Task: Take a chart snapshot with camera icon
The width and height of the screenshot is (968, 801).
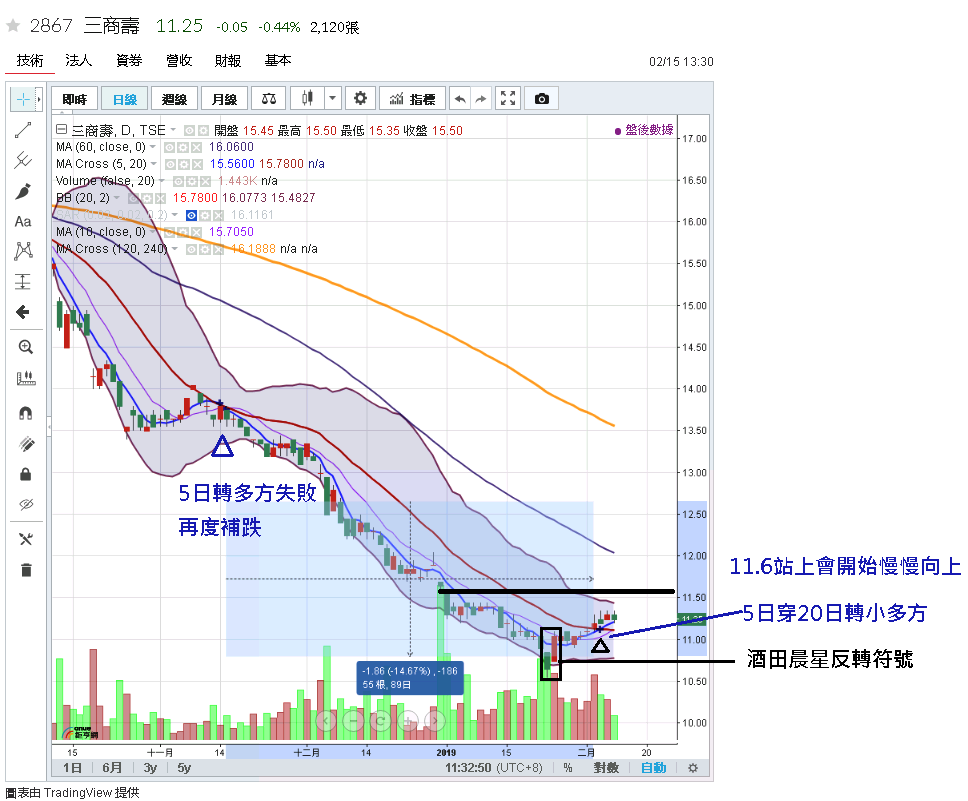Action: 541,99
